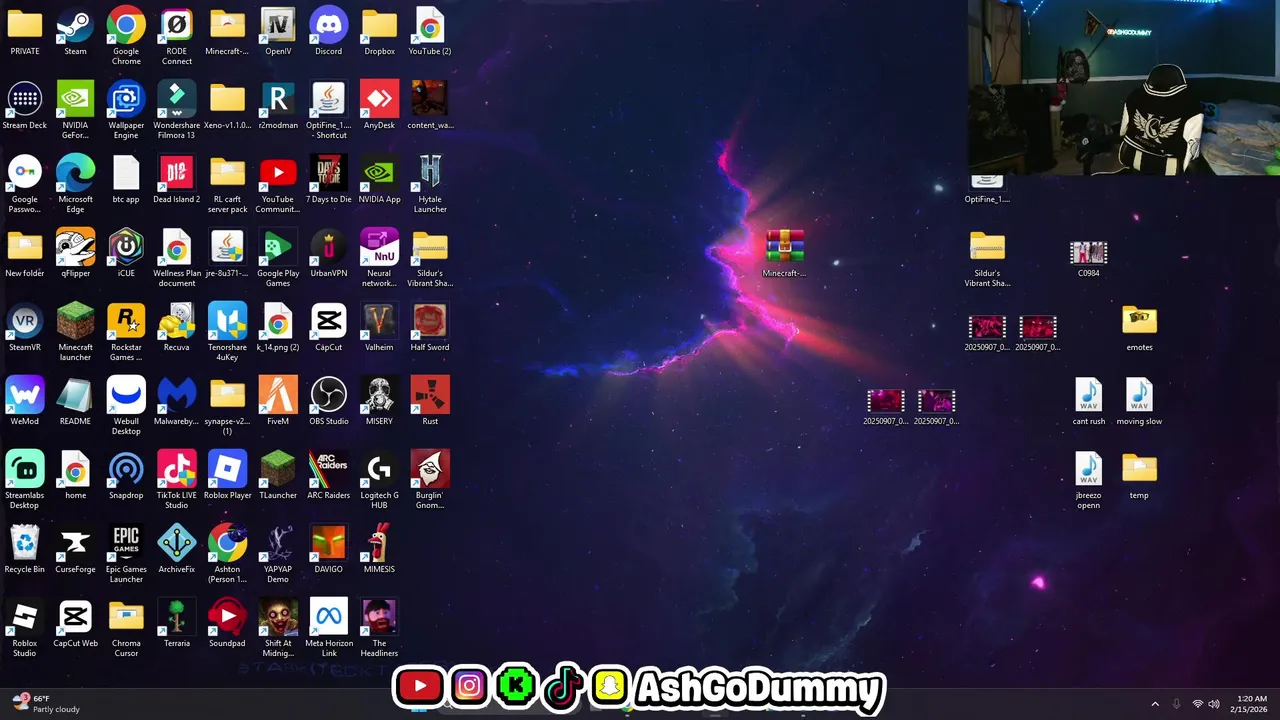Open Logitech G HUB shortcut
The image size is (1280, 720).
pyautogui.click(x=380, y=480)
